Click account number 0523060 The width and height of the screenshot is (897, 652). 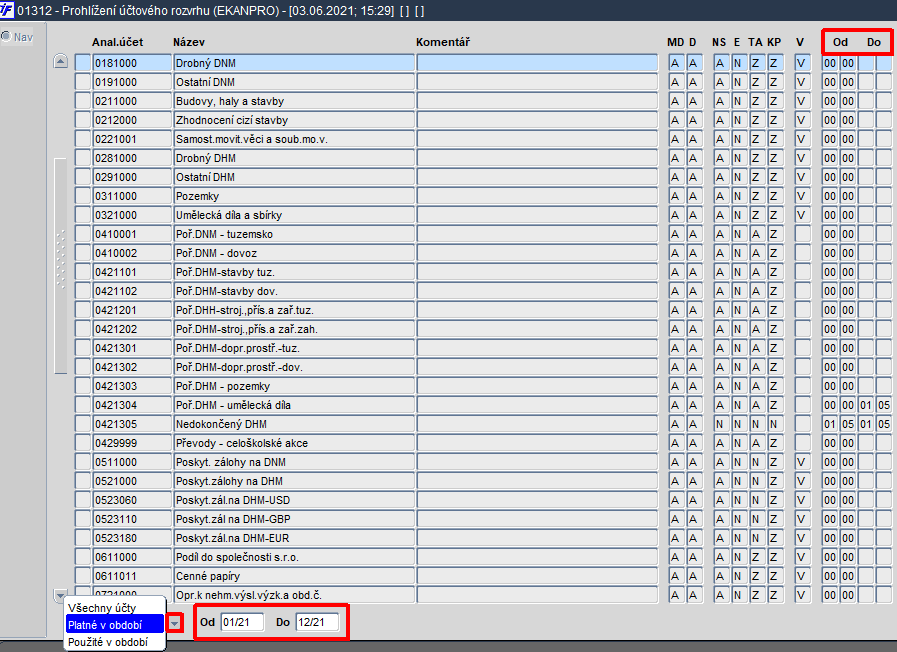coord(132,500)
